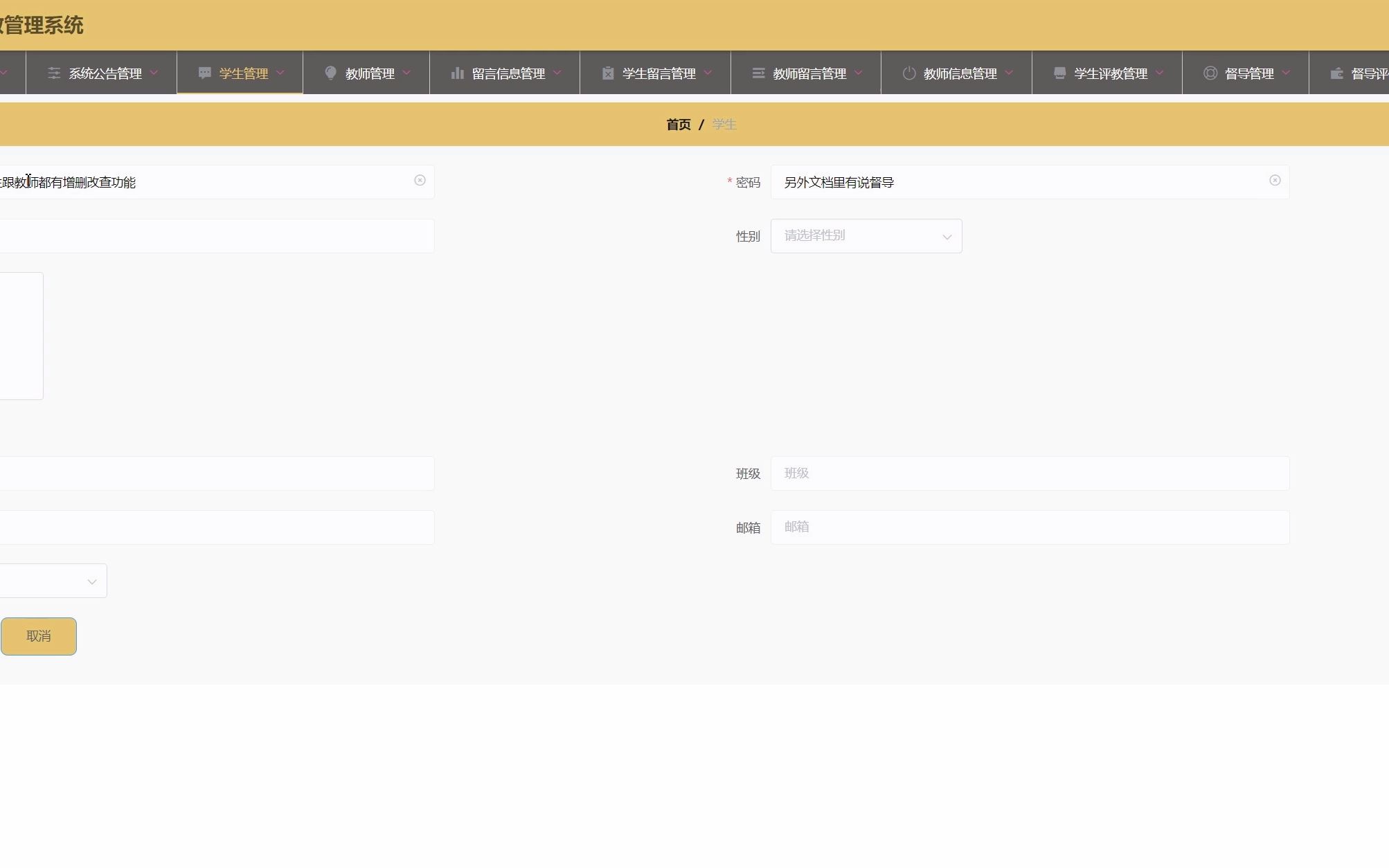Click the 班级 label

pyautogui.click(x=748, y=474)
